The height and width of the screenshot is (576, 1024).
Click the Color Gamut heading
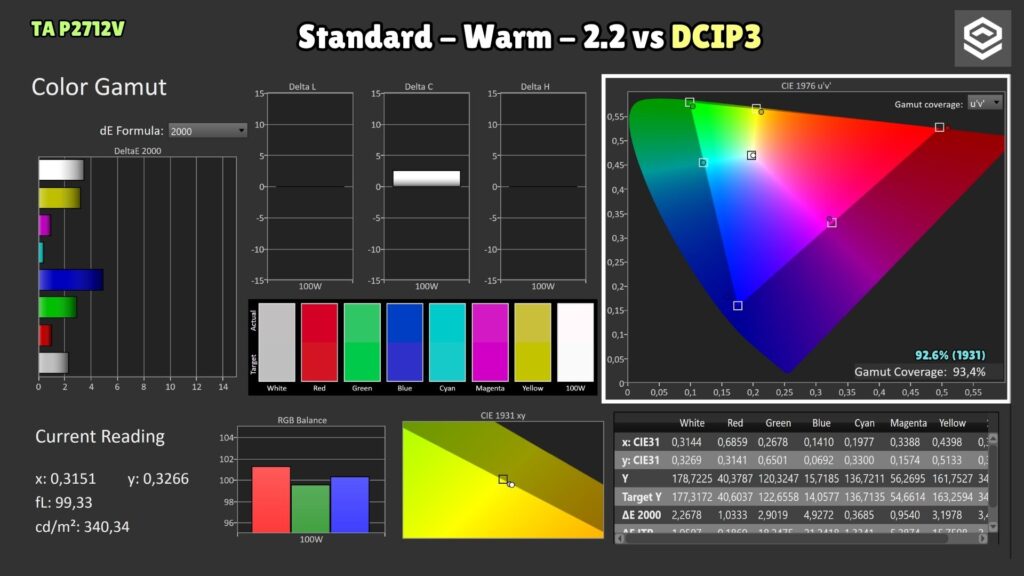(x=99, y=87)
